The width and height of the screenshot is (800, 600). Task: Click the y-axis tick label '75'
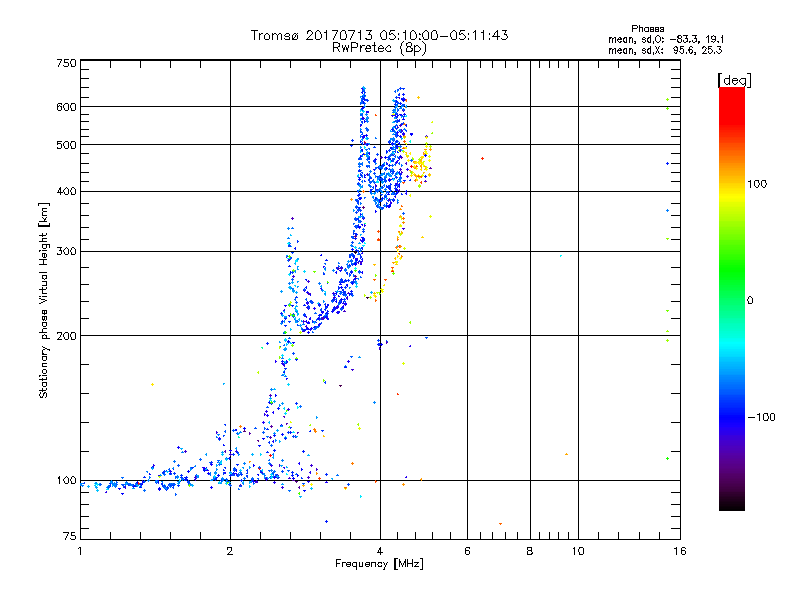70,536
